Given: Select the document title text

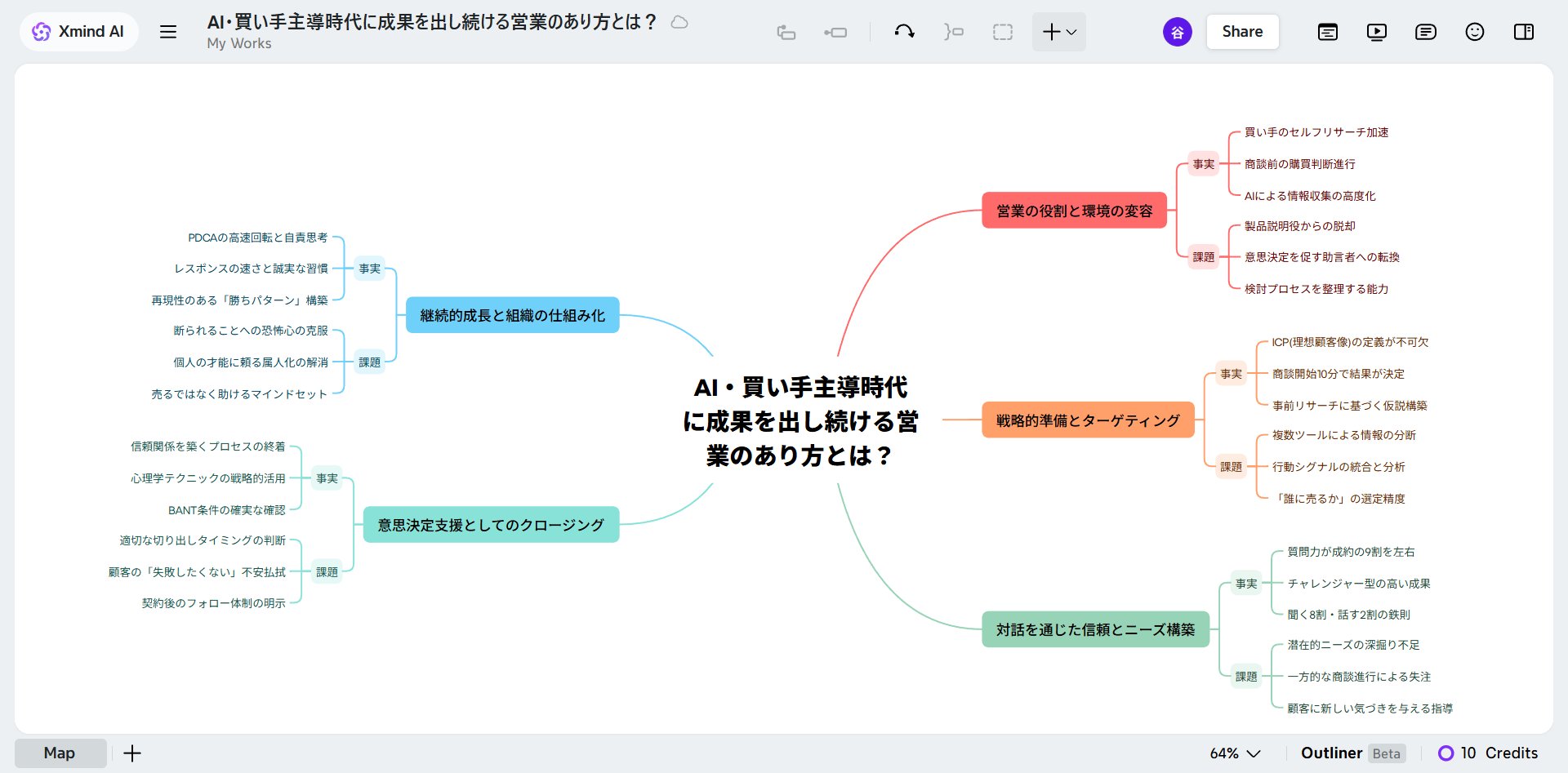Looking at the screenshot, I should point(432,22).
